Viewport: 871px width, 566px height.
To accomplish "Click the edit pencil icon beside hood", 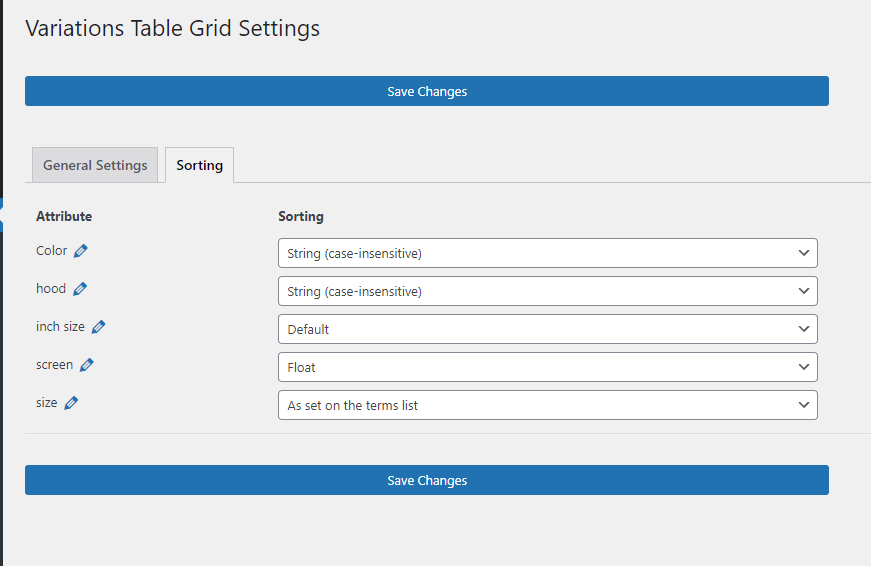I will point(80,289).
